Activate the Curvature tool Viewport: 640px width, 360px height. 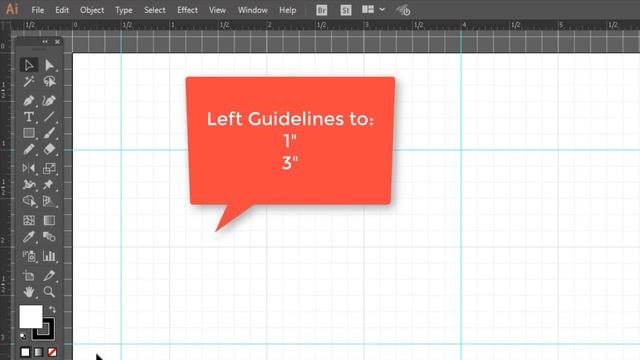[49, 100]
